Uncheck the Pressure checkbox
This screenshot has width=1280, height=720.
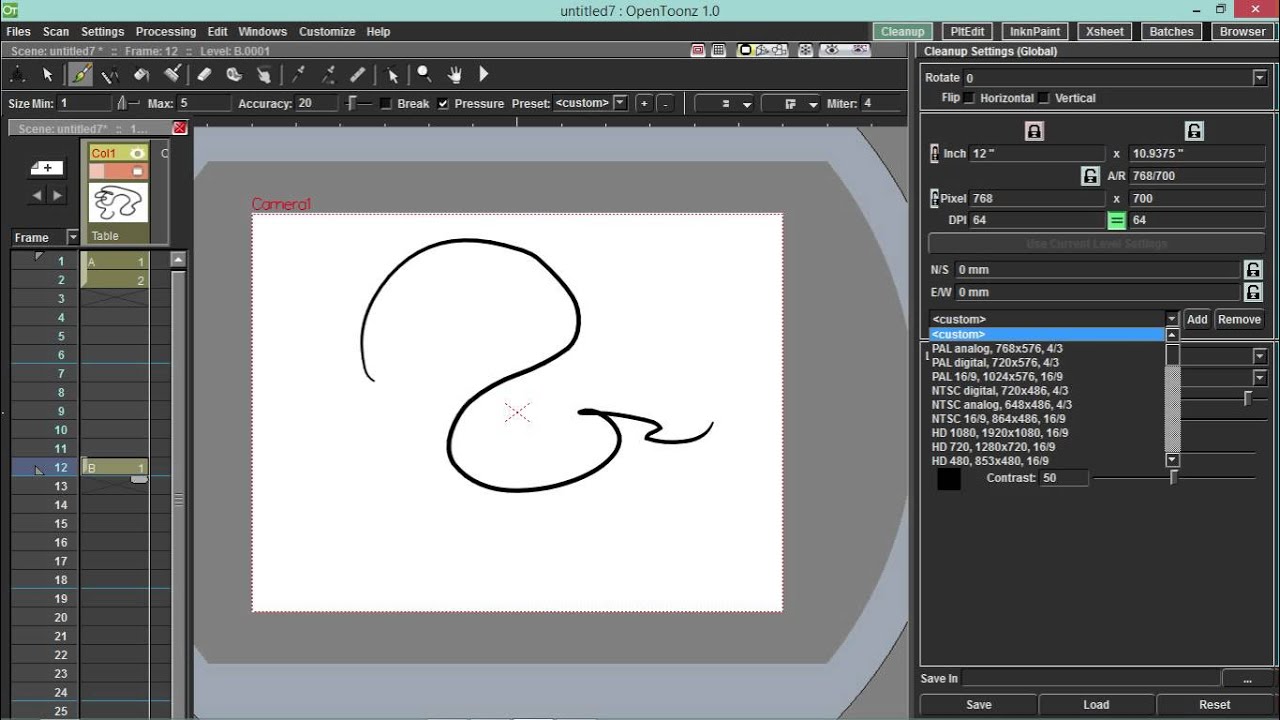[443, 103]
